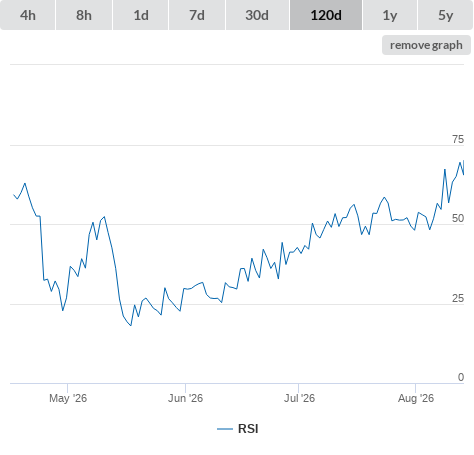Choose the 1d range tab

click(141, 15)
